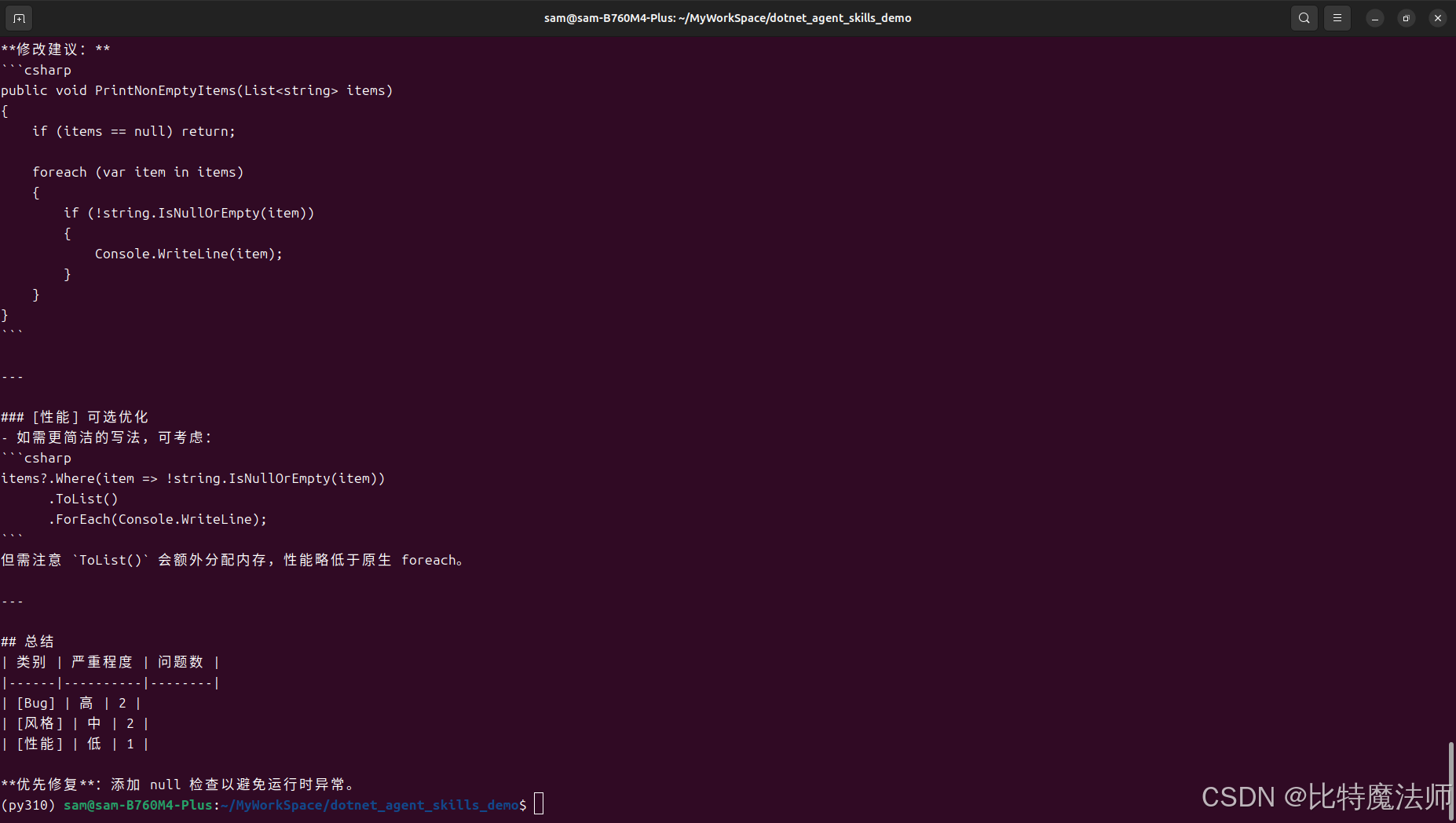Click 'if (!string.IsNullOrEmpty(item))' line
This screenshot has height=823, width=1456.
188,213
